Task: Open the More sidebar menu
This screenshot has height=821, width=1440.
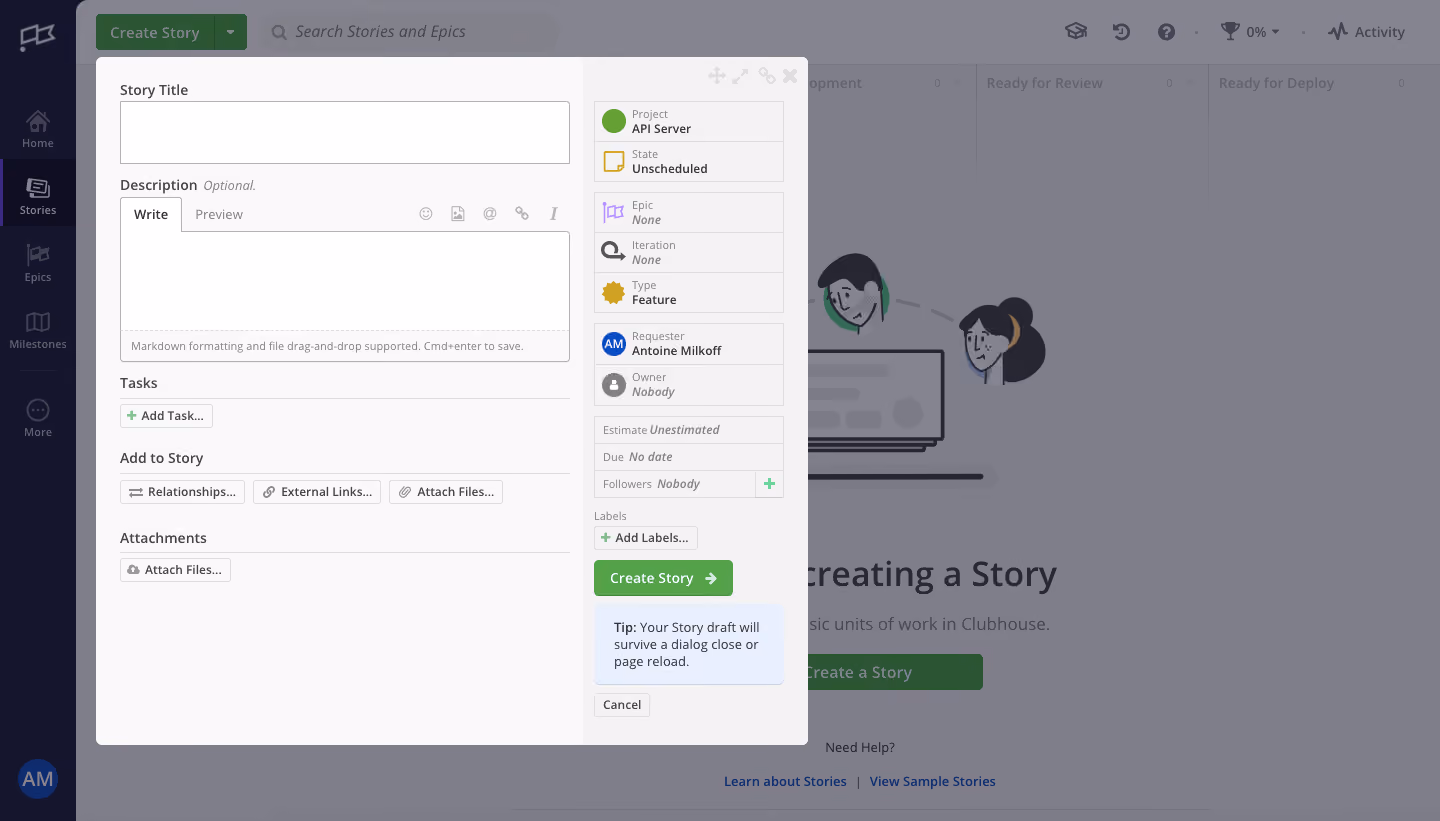Action: click(38, 418)
